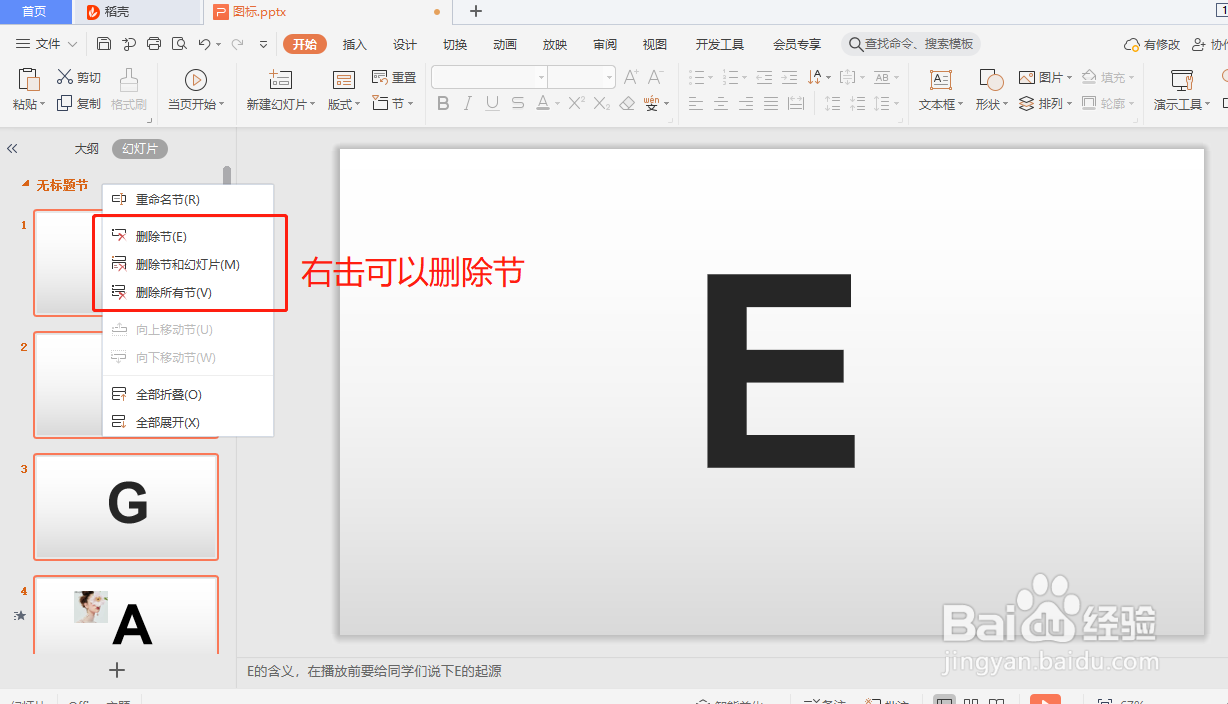Click the Picture (图片) icon
The width and height of the screenshot is (1228, 704).
click(1027, 77)
